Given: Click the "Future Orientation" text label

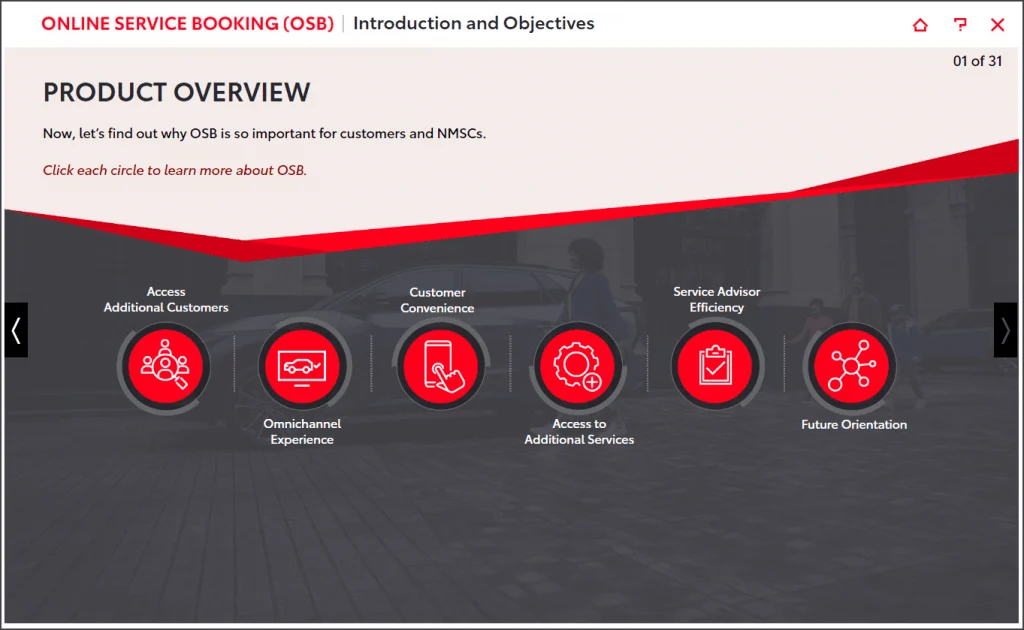Looking at the screenshot, I should pos(854,425).
